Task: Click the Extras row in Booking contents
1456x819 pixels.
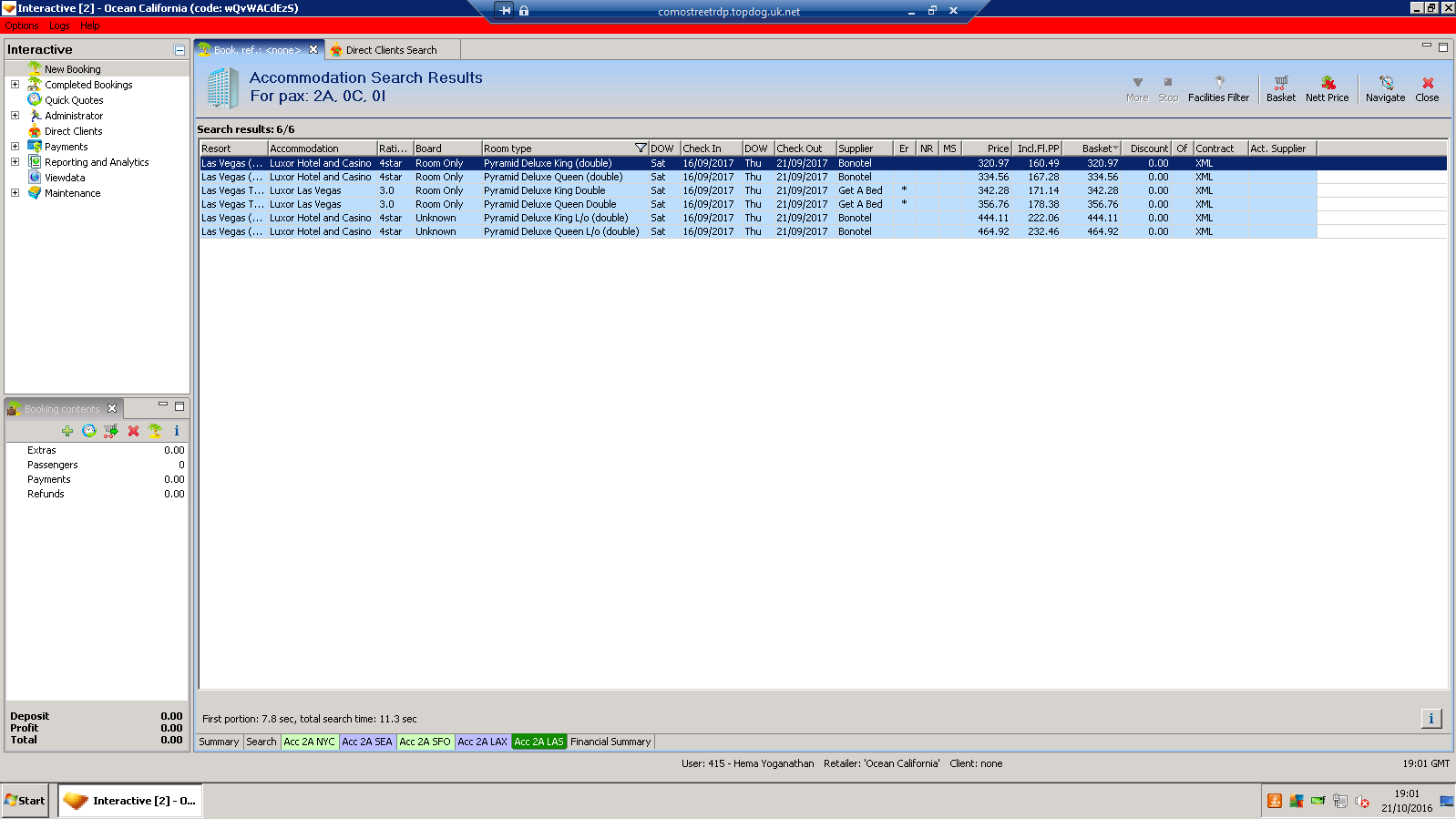Action: click(x=97, y=450)
